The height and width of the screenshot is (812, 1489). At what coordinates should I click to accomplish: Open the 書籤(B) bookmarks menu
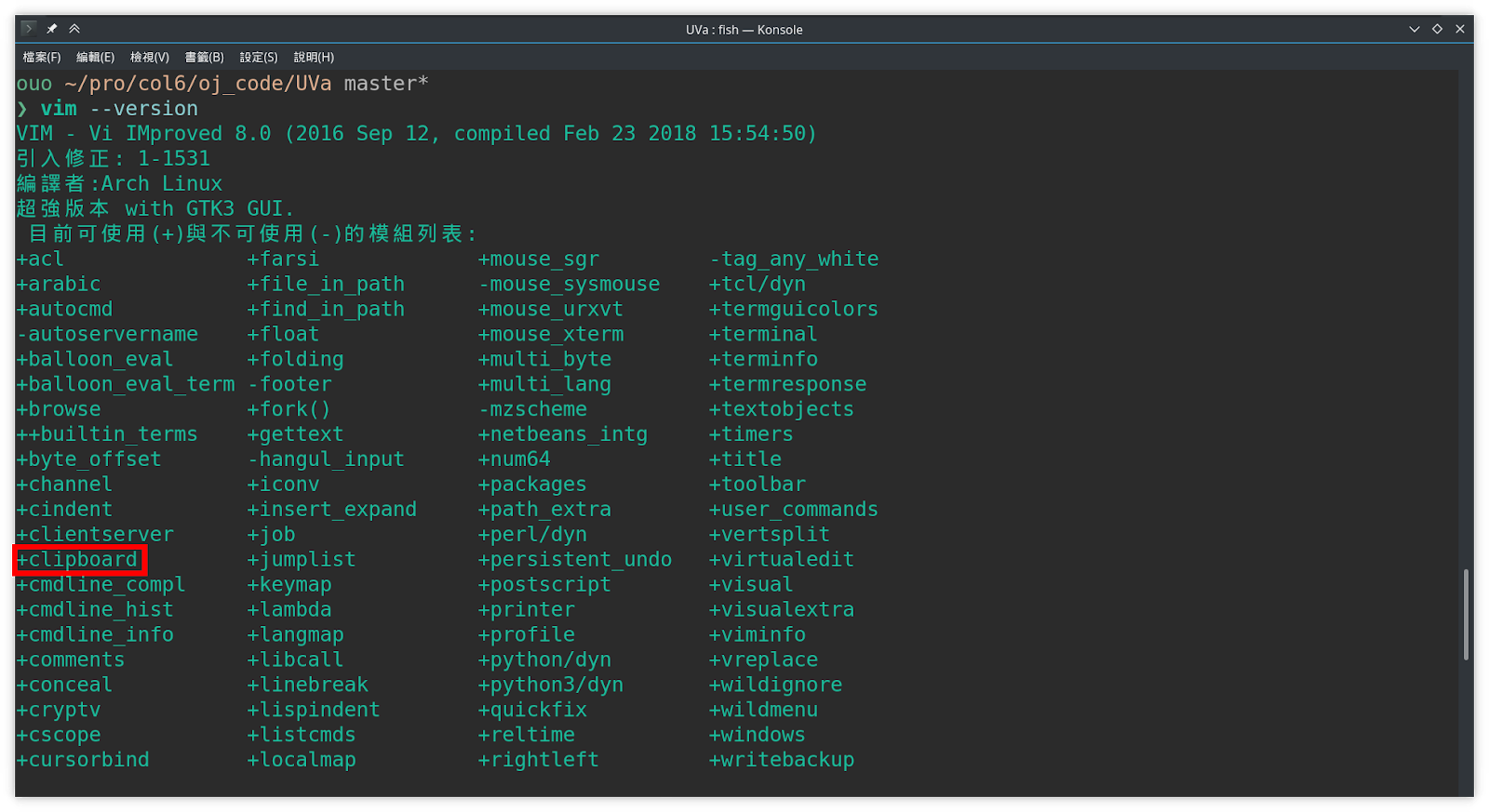[205, 58]
